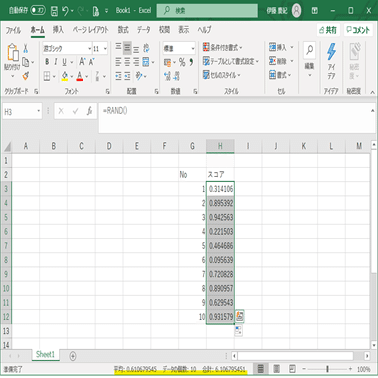
Task: Click the paste options icon beside row 12
Action: [x=239, y=316]
